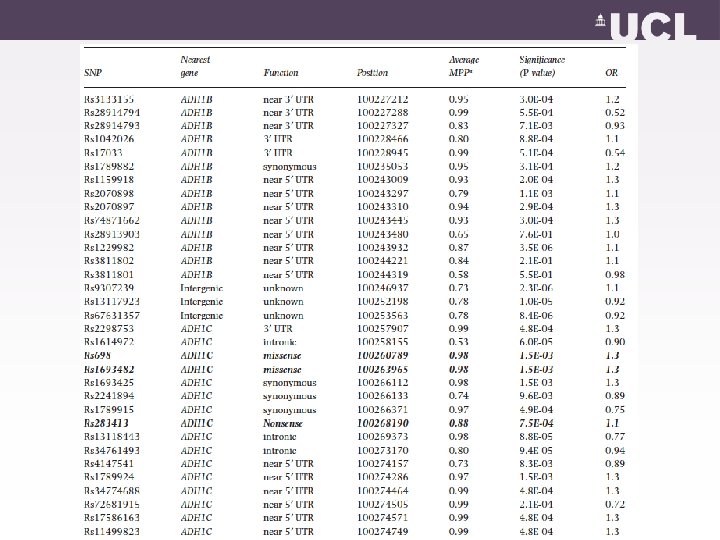The image size is (720, 540).
Task: Click bold position value 100260789
Action: click(382, 355)
